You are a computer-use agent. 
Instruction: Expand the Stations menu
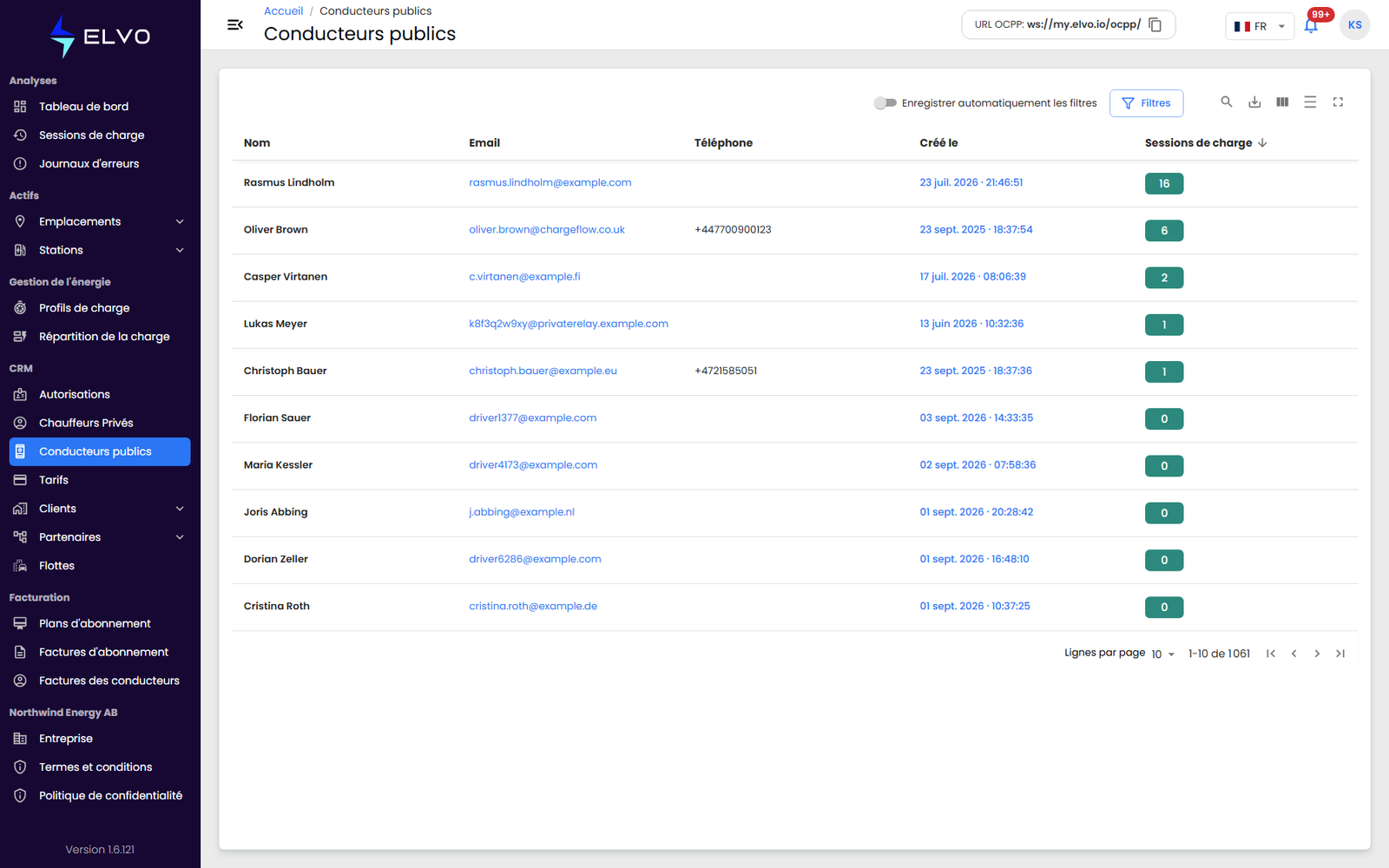pyautogui.click(x=100, y=251)
